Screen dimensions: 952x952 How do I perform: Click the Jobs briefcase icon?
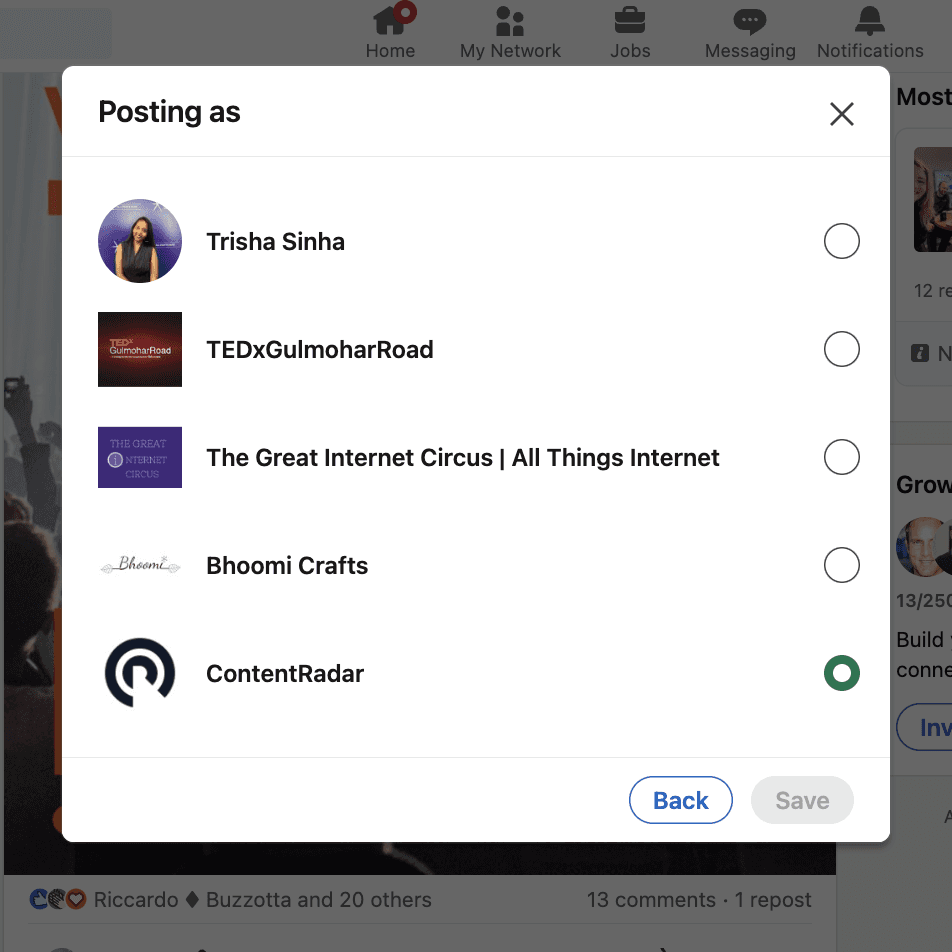click(630, 20)
